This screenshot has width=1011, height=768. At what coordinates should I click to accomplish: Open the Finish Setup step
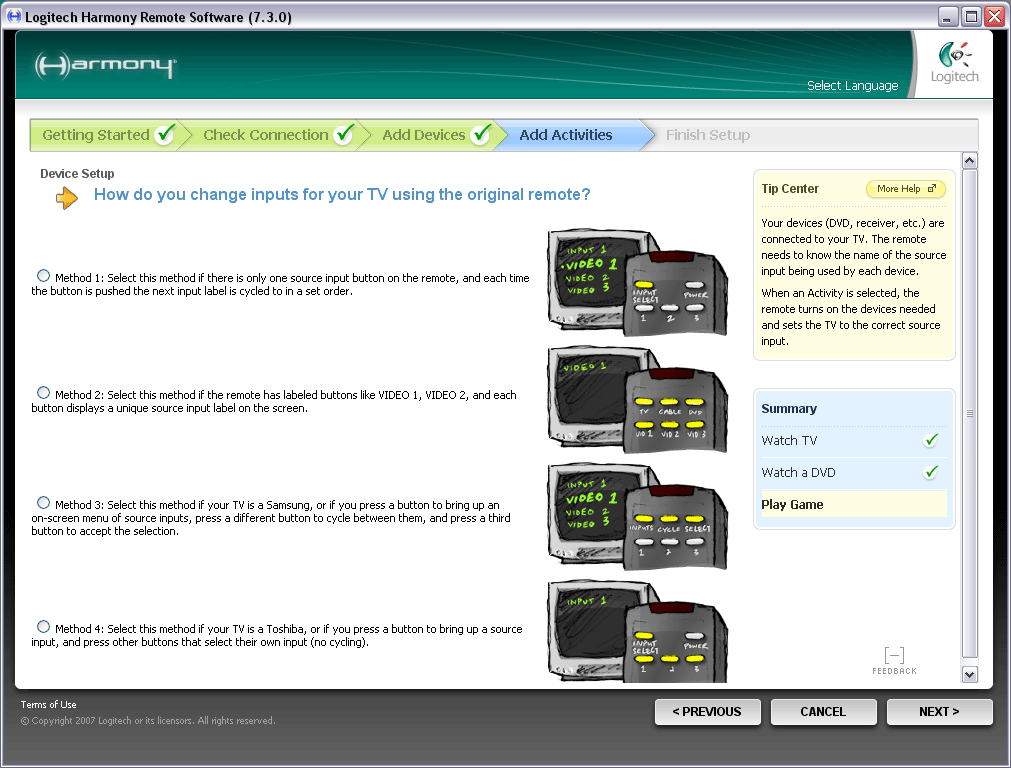pyautogui.click(x=708, y=135)
